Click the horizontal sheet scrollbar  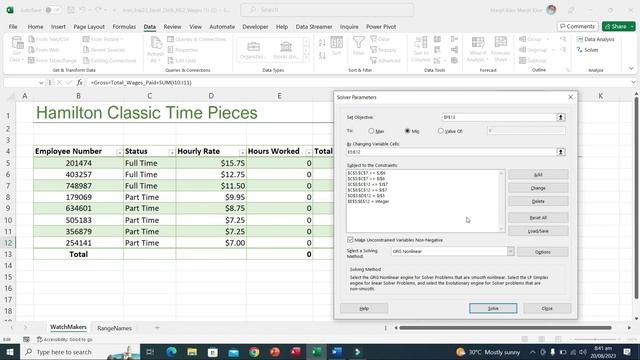(x=505, y=327)
